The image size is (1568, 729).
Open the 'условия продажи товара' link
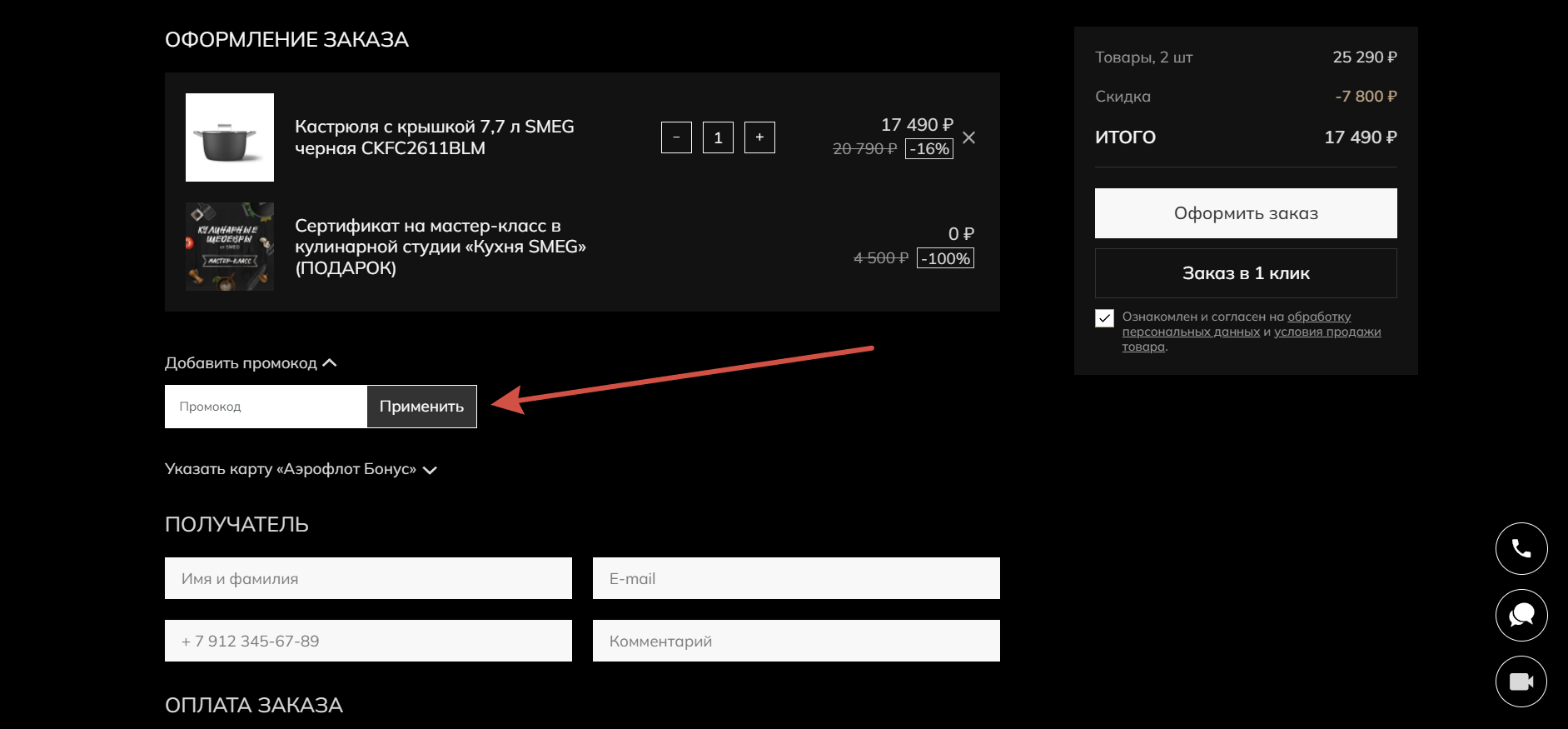[1252, 339]
